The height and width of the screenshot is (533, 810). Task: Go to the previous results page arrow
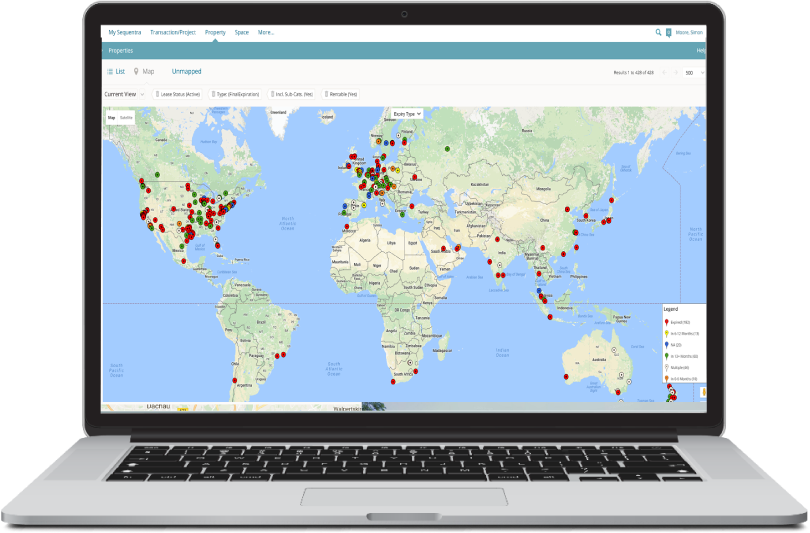click(664, 73)
